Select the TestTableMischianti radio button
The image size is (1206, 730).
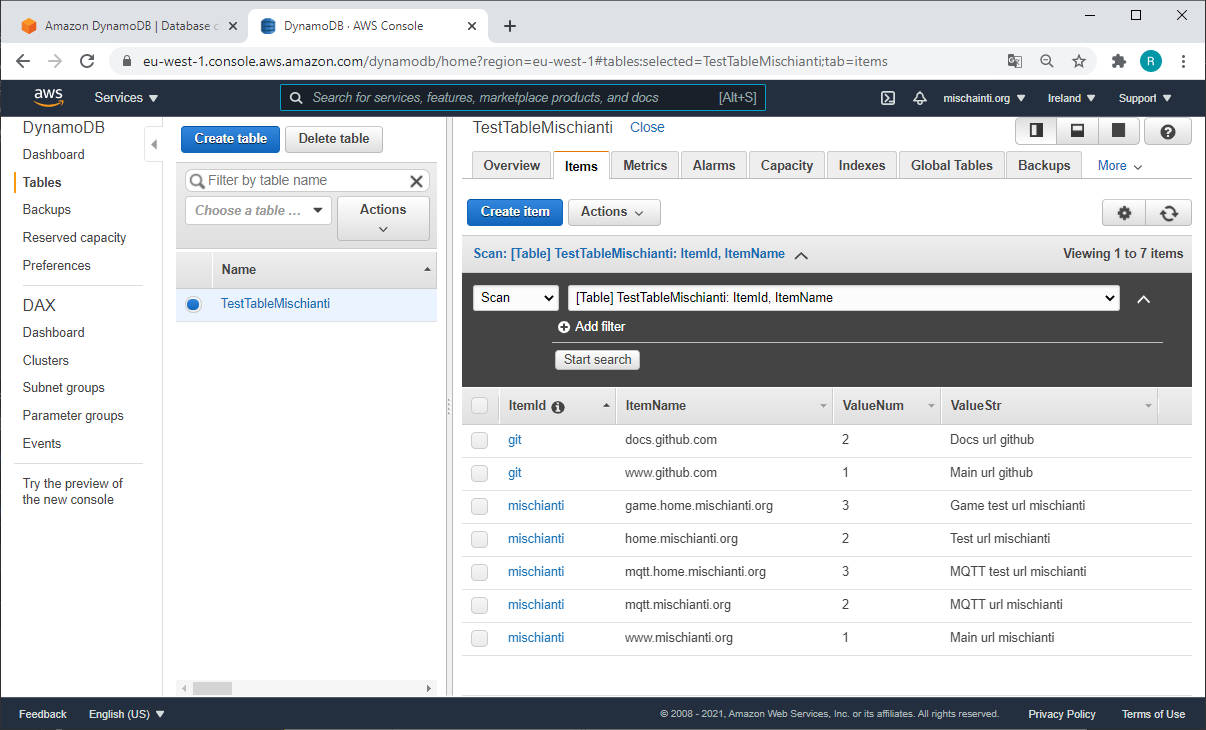tap(192, 304)
